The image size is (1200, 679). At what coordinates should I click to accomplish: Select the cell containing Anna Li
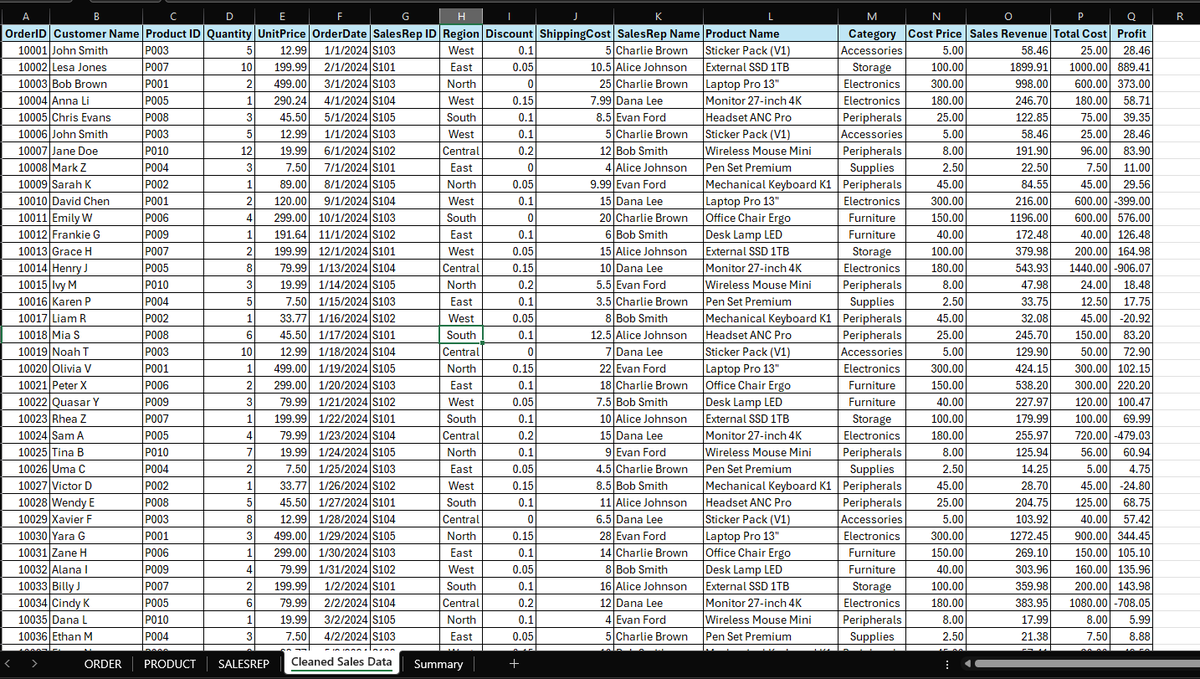click(x=96, y=100)
